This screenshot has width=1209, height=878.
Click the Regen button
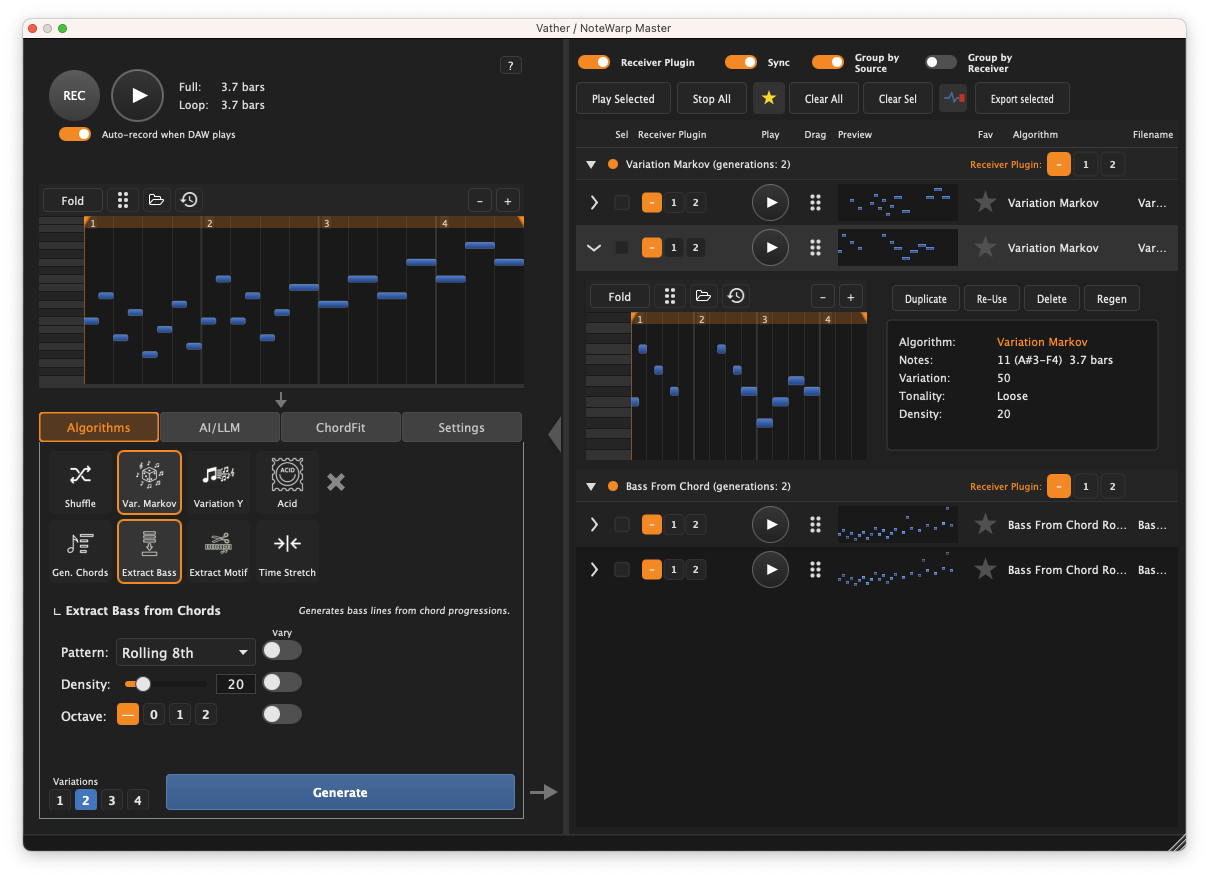pyautogui.click(x=1110, y=298)
